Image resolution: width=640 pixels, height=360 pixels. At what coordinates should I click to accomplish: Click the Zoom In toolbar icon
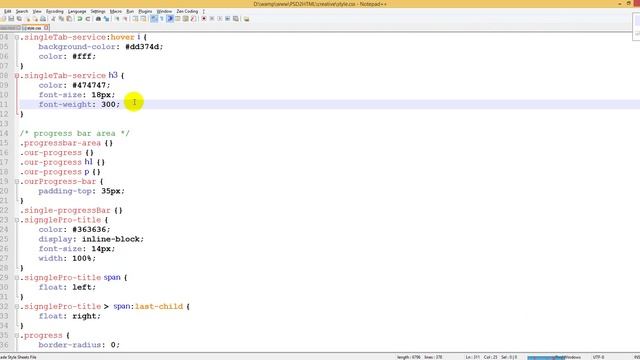(118, 19)
